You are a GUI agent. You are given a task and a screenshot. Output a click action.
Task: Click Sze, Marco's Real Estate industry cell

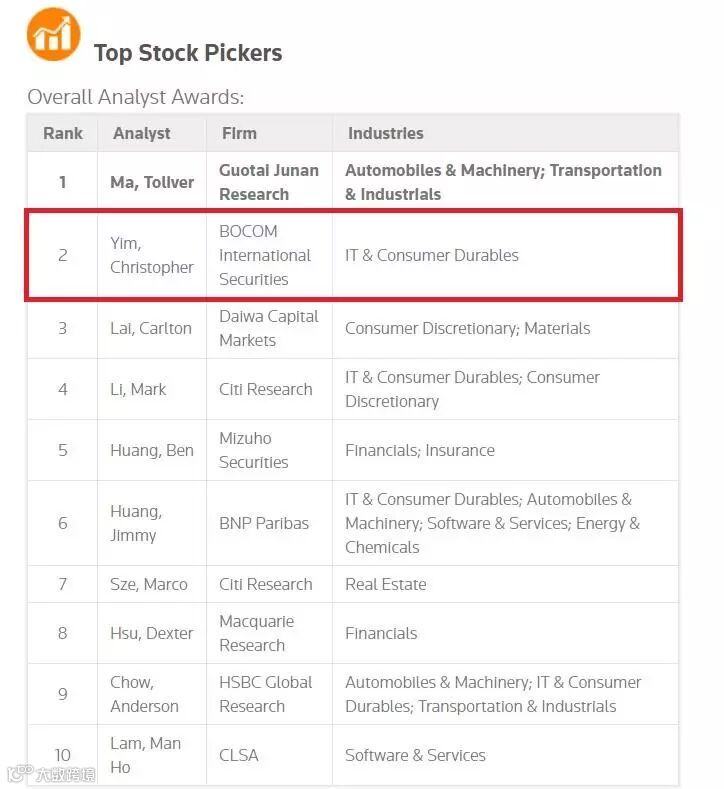385,584
